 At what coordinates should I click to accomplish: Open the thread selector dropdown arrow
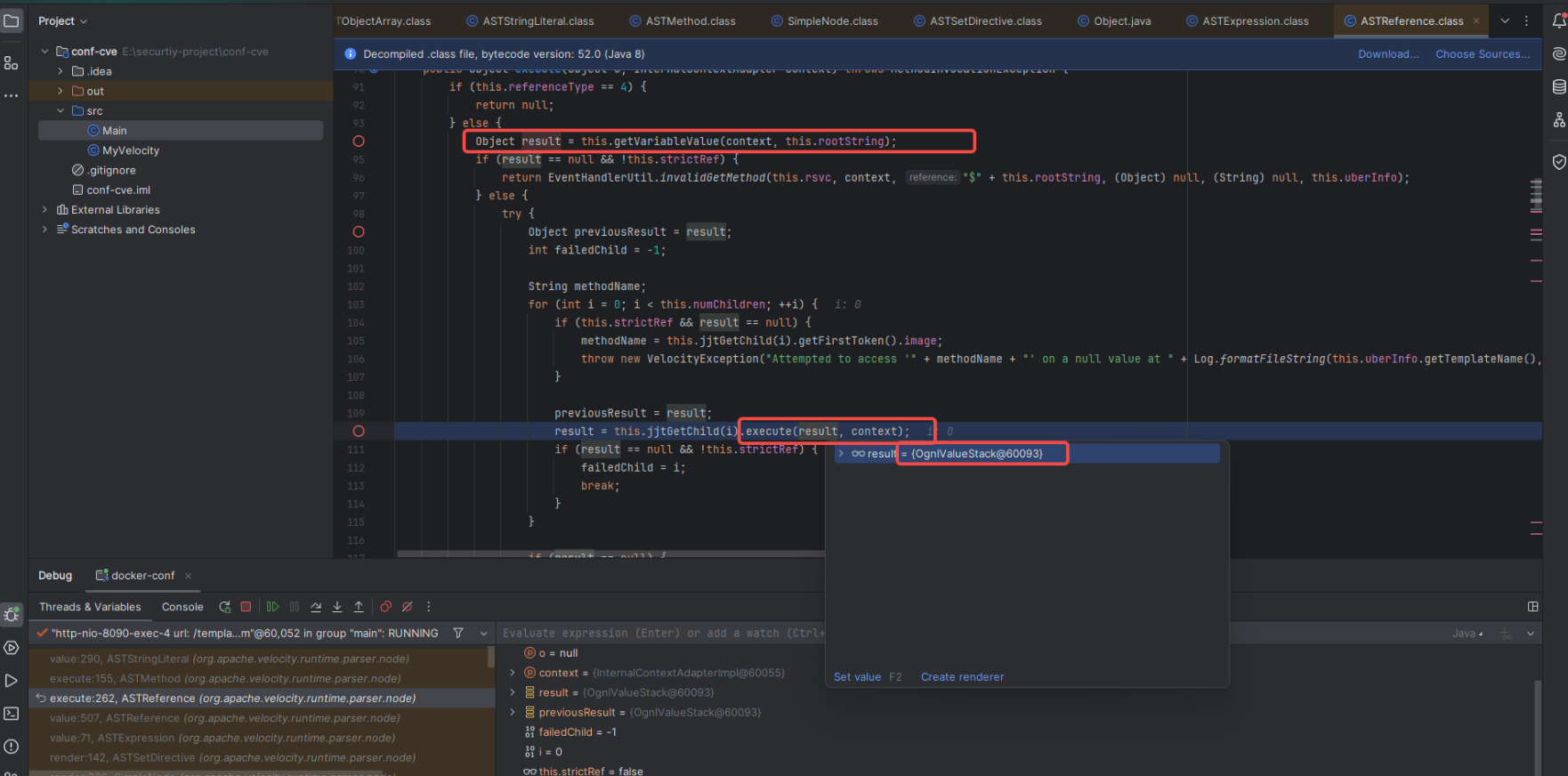(483, 634)
